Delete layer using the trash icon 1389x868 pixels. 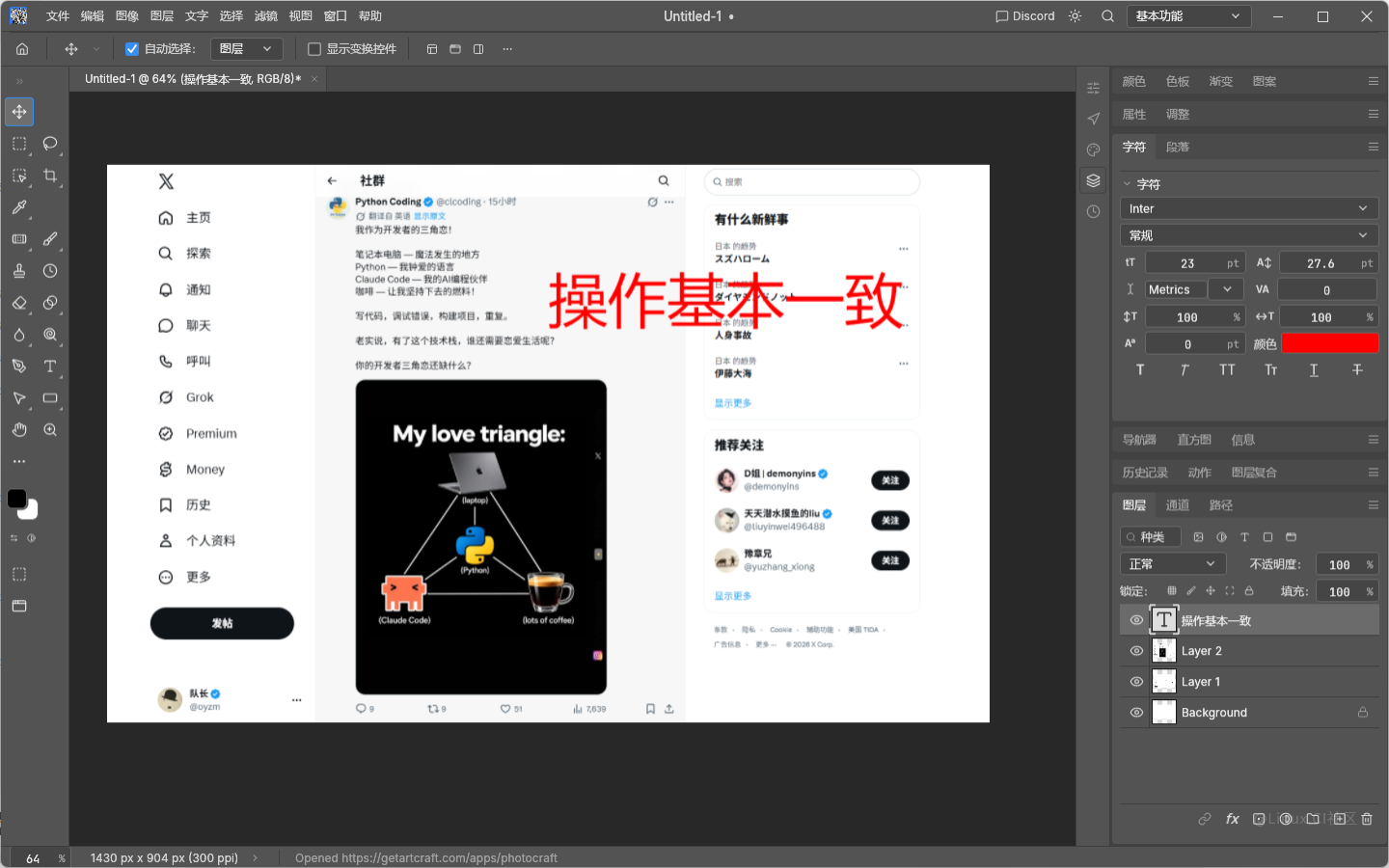1367,819
